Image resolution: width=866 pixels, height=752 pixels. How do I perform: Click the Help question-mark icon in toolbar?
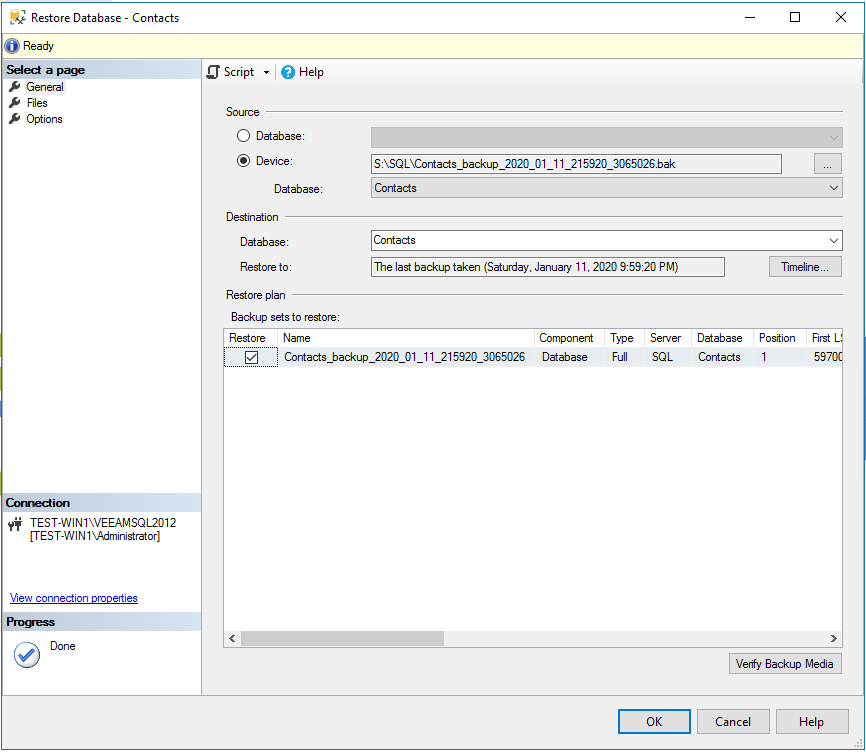tap(288, 72)
